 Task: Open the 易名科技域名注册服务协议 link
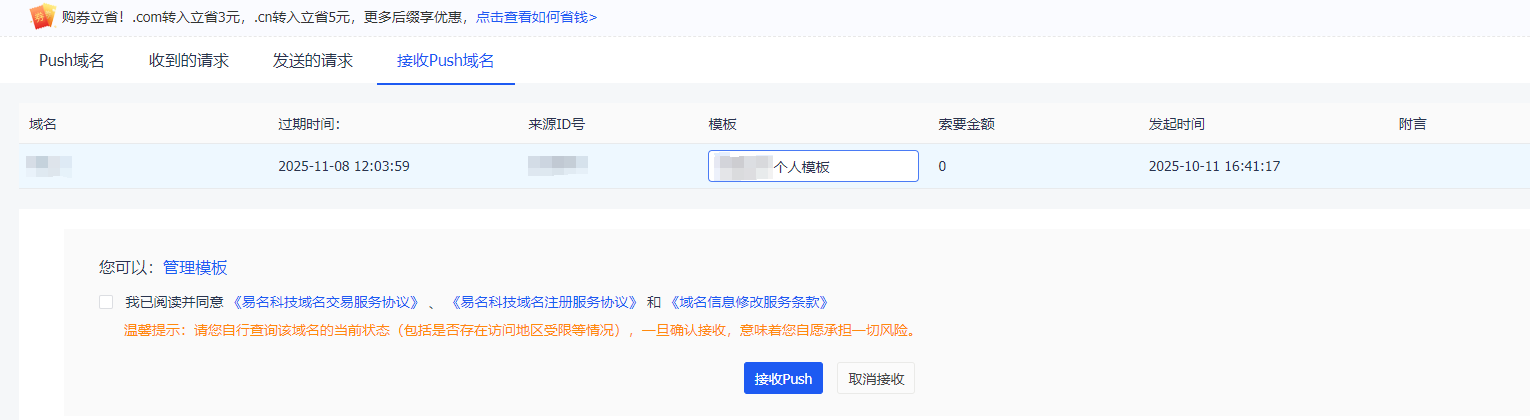[546, 302]
